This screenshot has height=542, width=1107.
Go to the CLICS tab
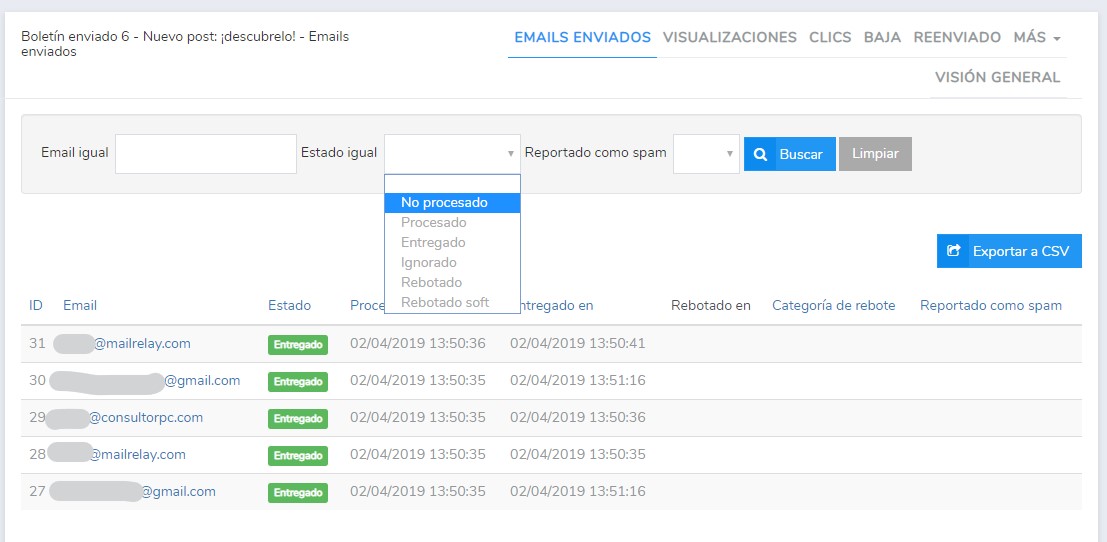(x=830, y=37)
